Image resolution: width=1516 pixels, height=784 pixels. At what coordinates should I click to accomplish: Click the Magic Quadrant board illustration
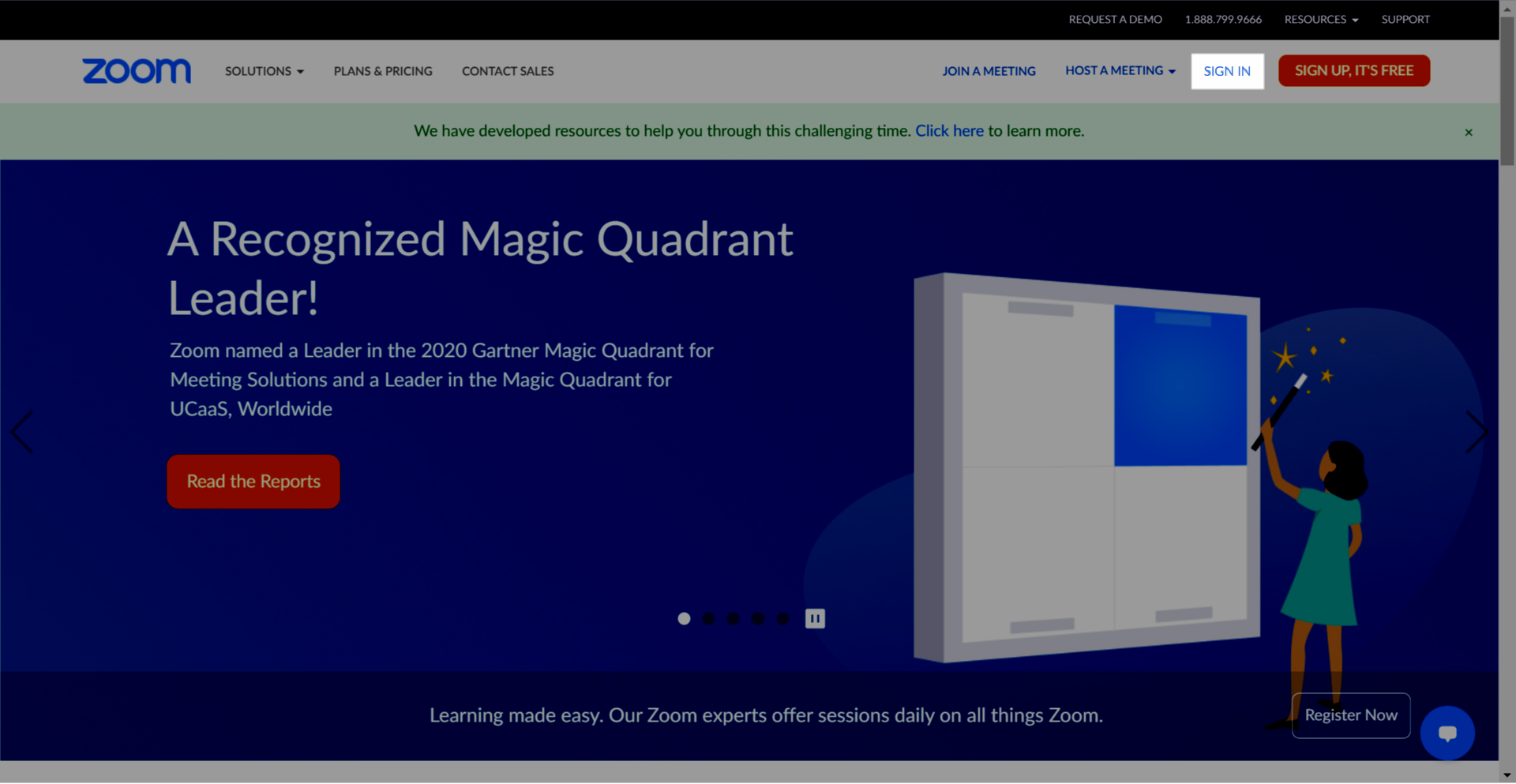(x=1086, y=467)
